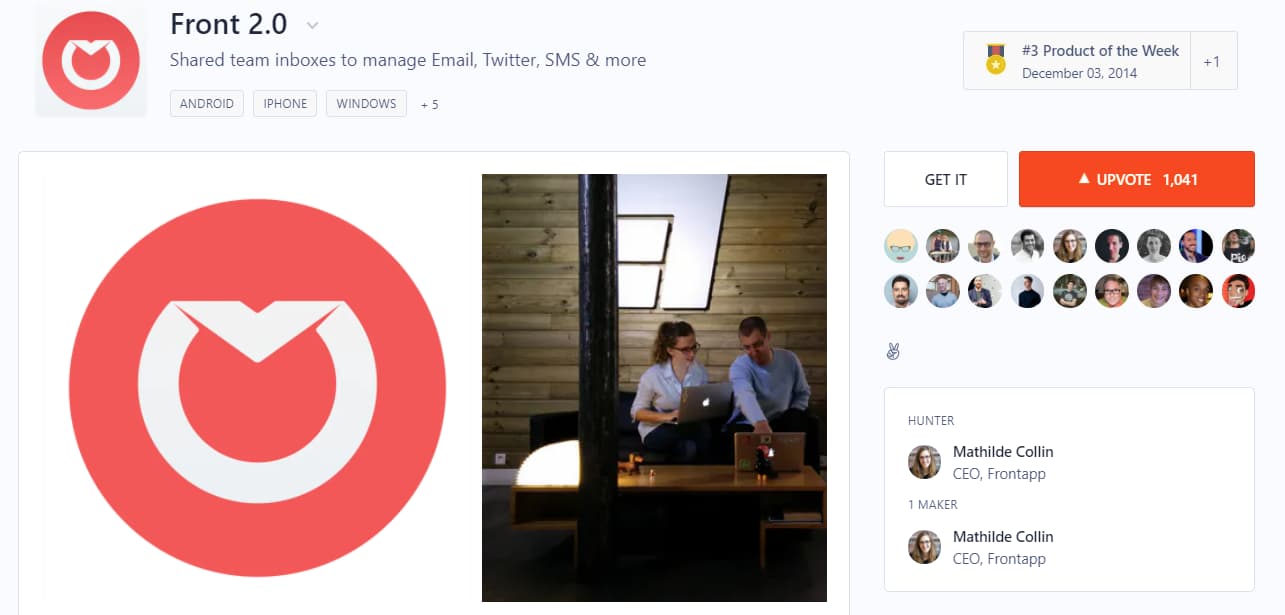Viewport: 1285px width, 615px height.
Task: View the office photo of two people
Action: (x=654, y=388)
